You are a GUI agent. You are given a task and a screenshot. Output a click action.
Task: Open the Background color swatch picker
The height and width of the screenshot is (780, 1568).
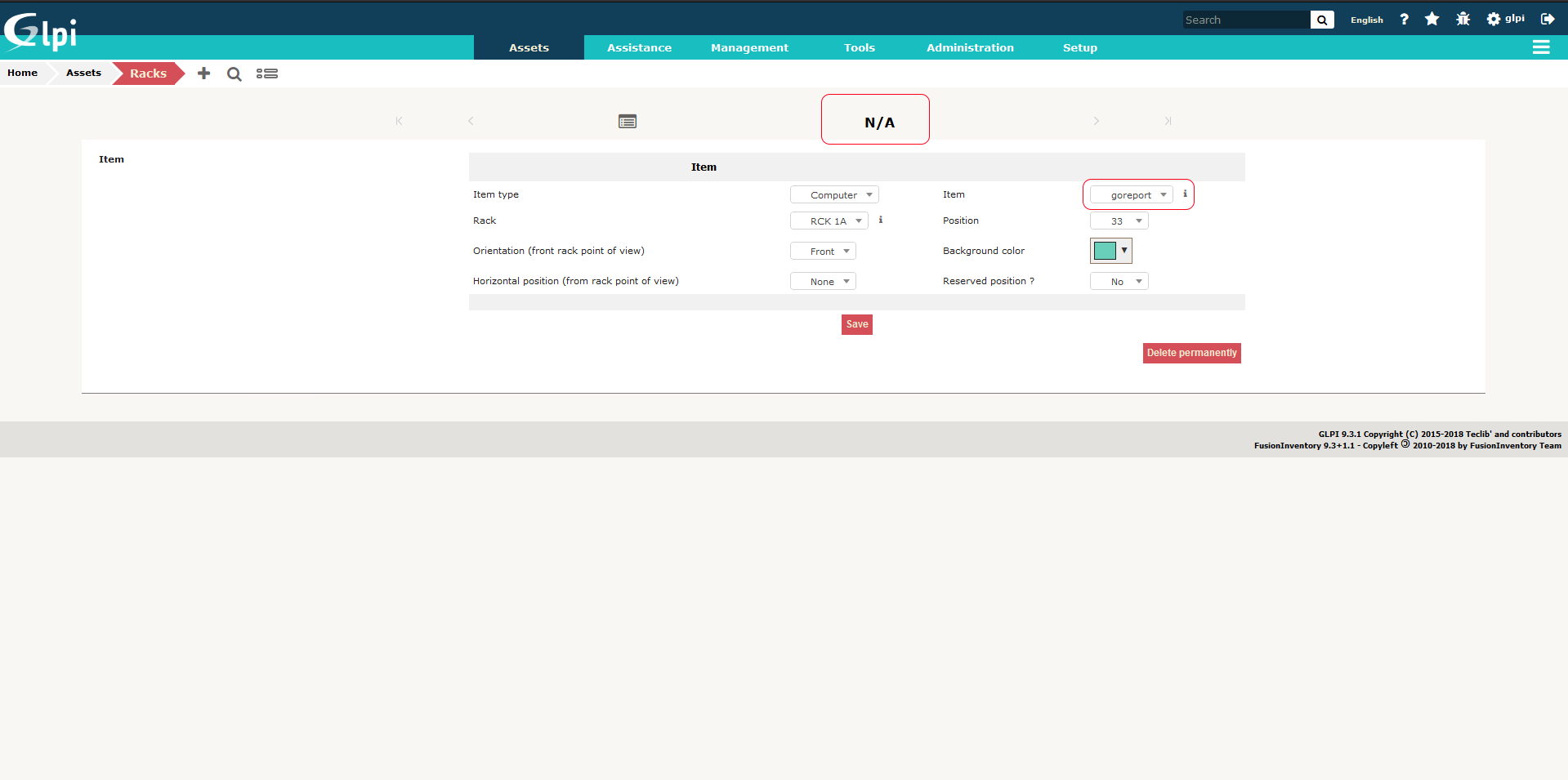(1111, 251)
